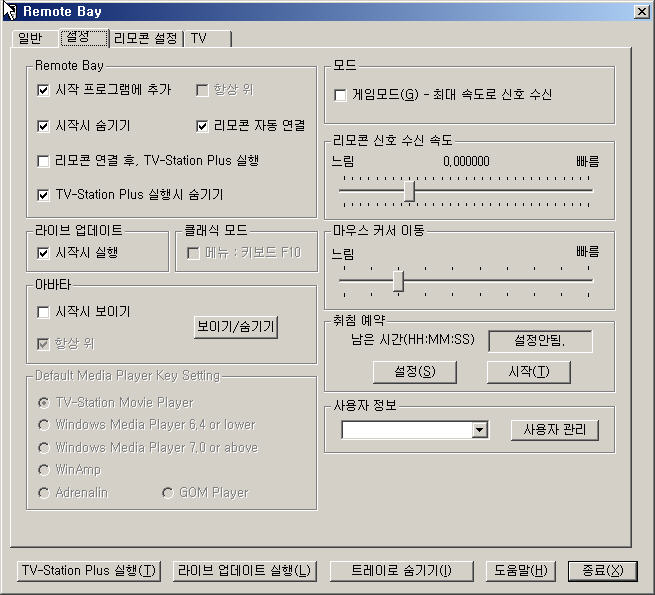Image resolution: width=655 pixels, height=595 pixels.
Task: Click the 리모콘 신호 수신 속도 slider
Action: 409,190
